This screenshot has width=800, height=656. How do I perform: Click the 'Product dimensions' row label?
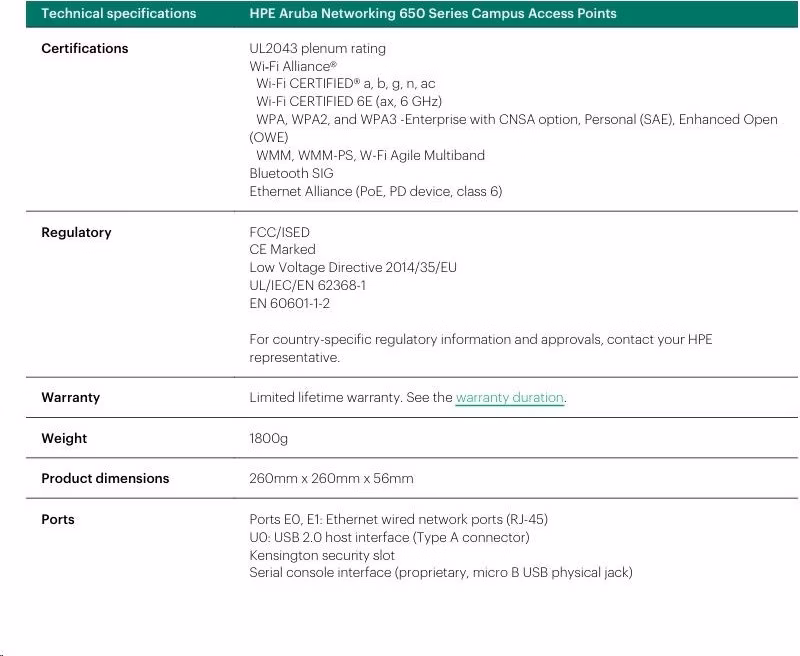105,478
